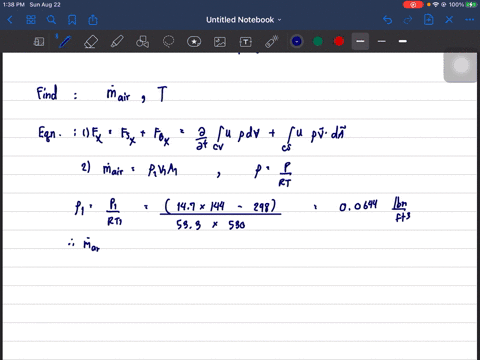480x360 pixels.
Task: Go back with the left chevron
Action: tap(10, 20)
